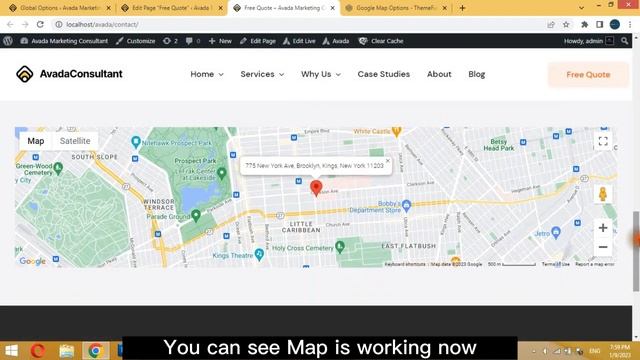Viewport: 640px width, 360px height.
Task: Open Avada menu in admin bar
Action: [336, 41]
